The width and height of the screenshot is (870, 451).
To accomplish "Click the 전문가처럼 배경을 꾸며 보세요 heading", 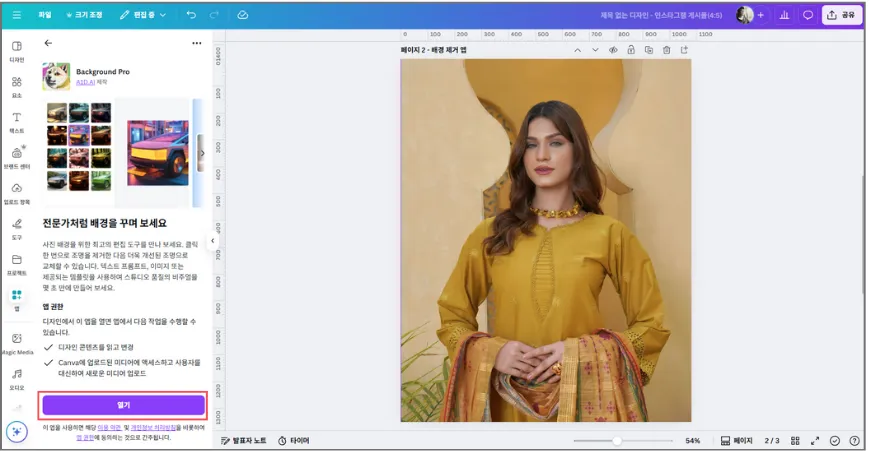I will [105, 223].
